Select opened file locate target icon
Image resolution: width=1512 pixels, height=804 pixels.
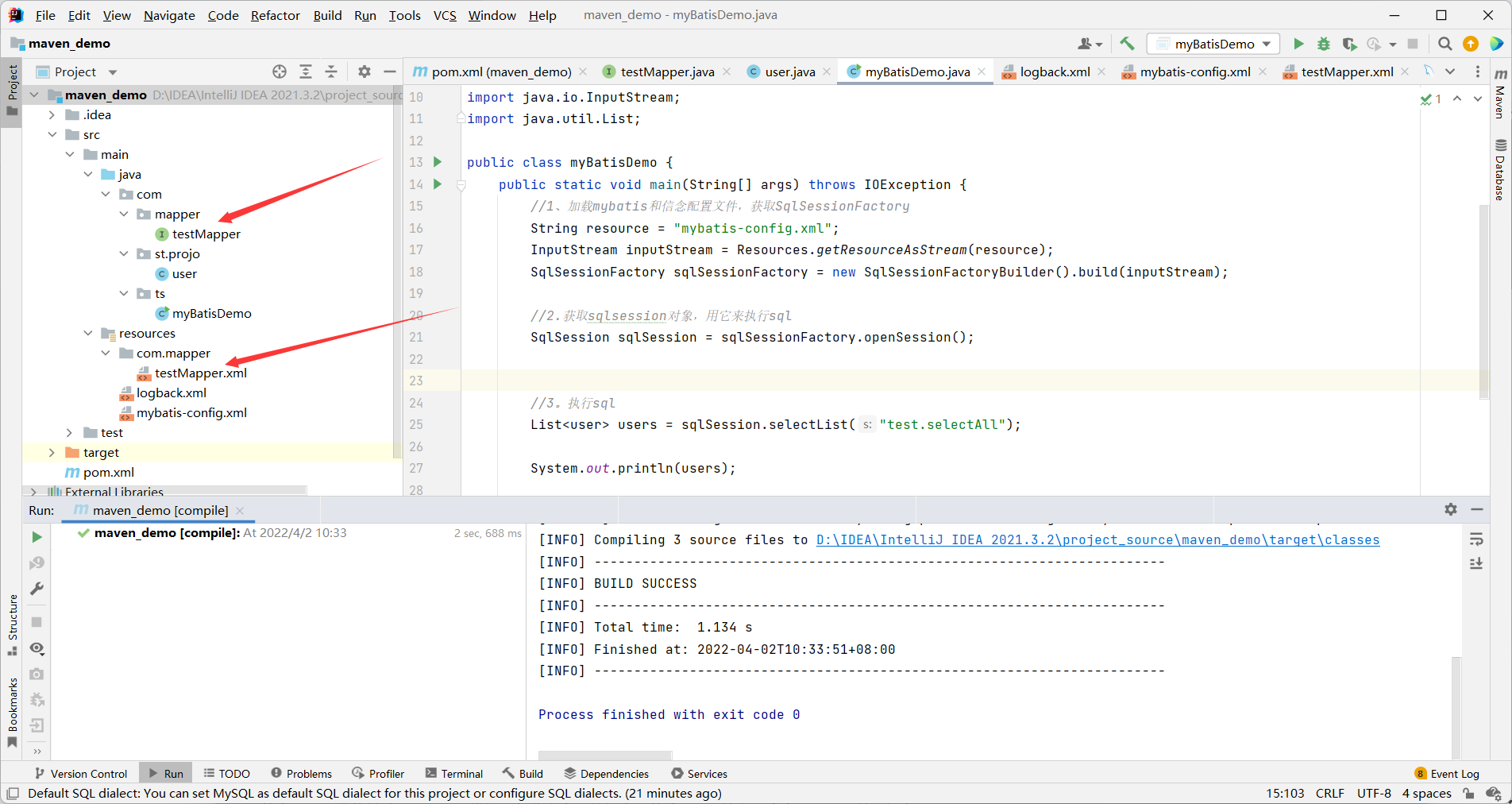280,72
